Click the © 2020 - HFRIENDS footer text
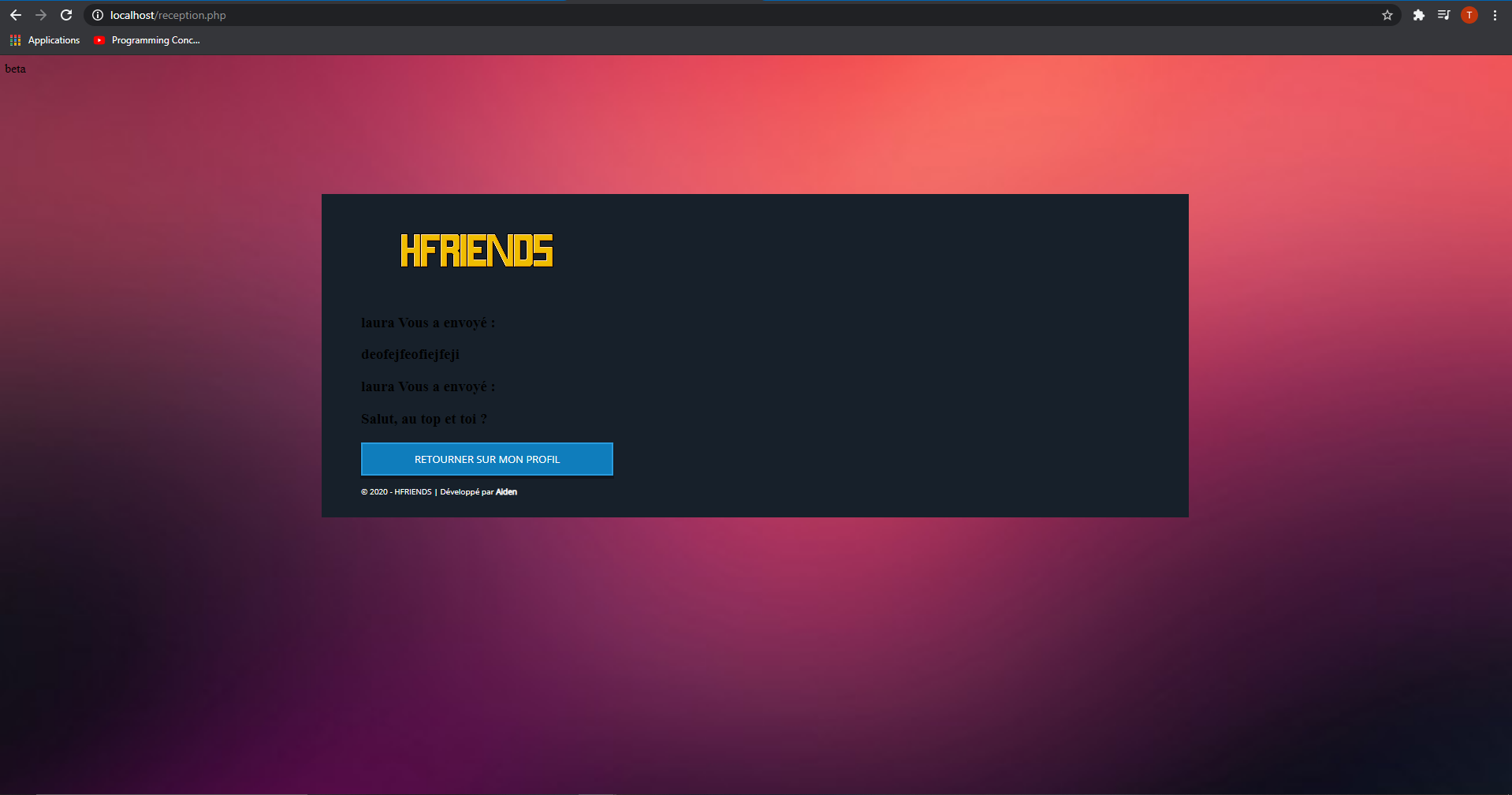 pyautogui.click(x=397, y=492)
